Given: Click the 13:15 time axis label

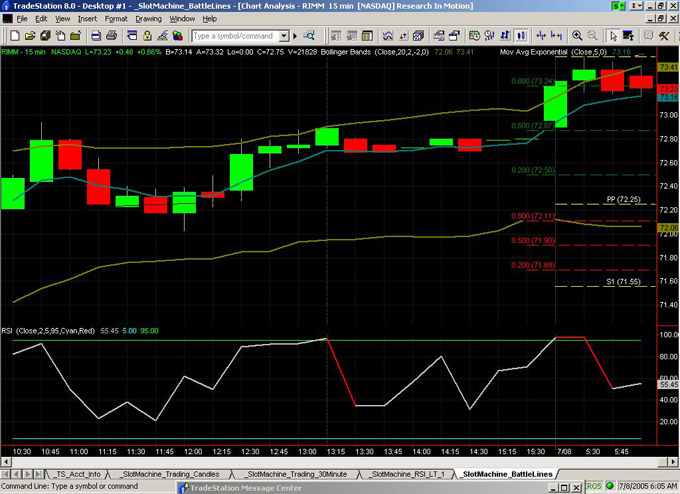Looking at the screenshot, I should click(336, 451).
